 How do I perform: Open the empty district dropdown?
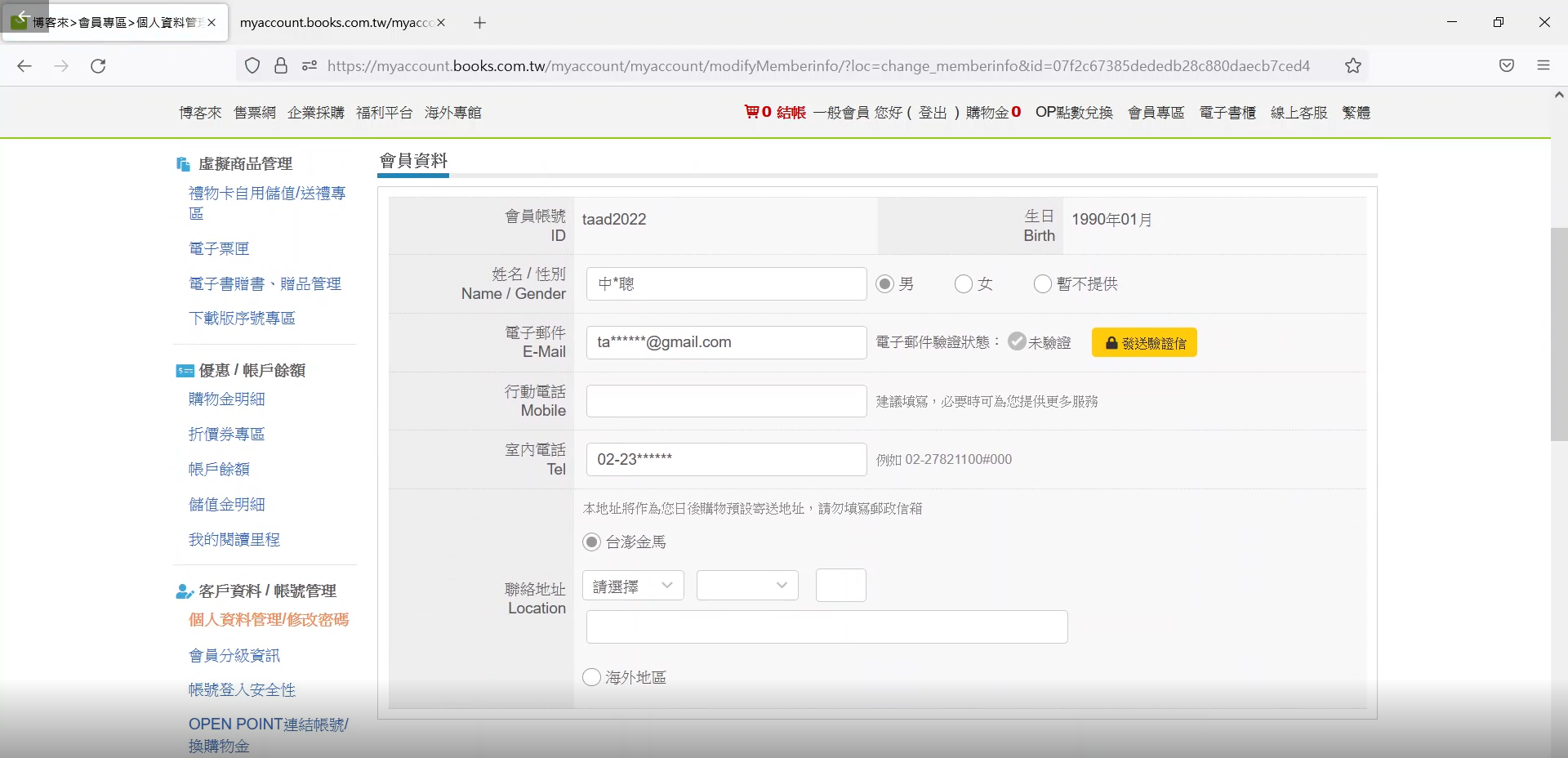coord(747,586)
